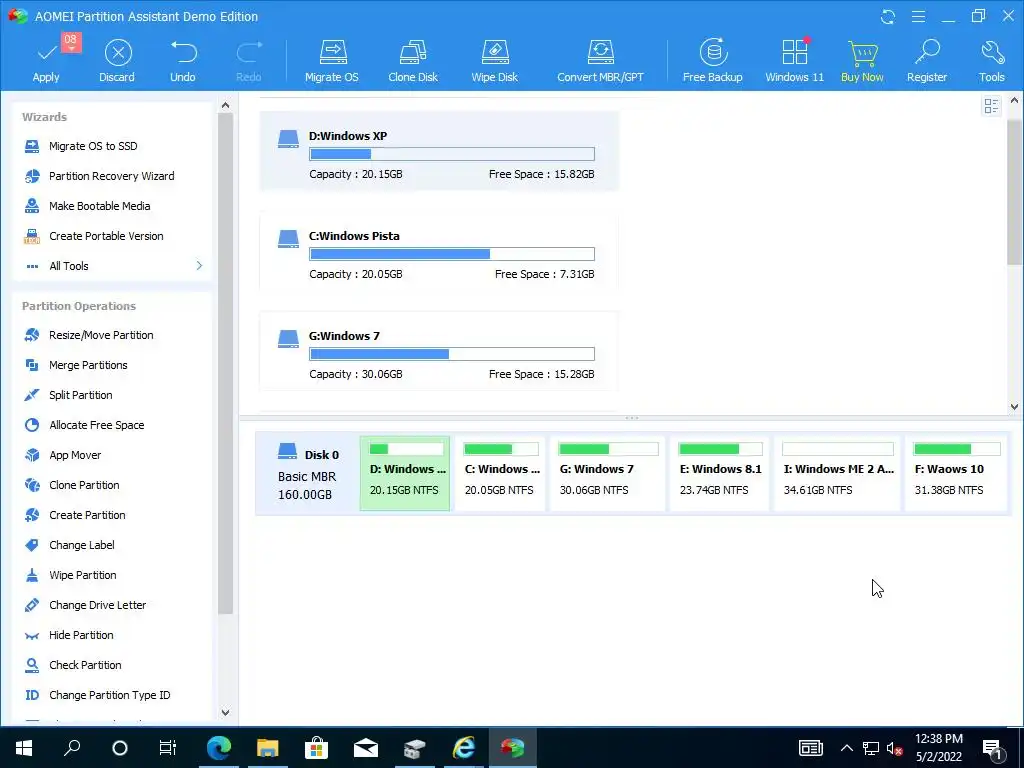Image resolution: width=1024 pixels, height=768 pixels.
Task: Run Check Partition
Action: [x=85, y=665]
